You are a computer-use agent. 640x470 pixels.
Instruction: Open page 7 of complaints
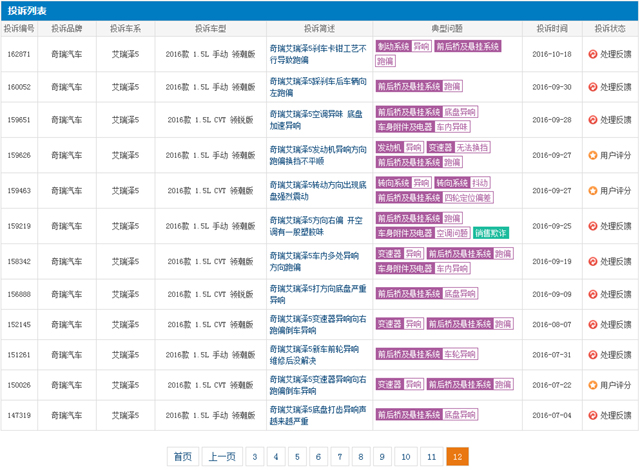(x=340, y=457)
